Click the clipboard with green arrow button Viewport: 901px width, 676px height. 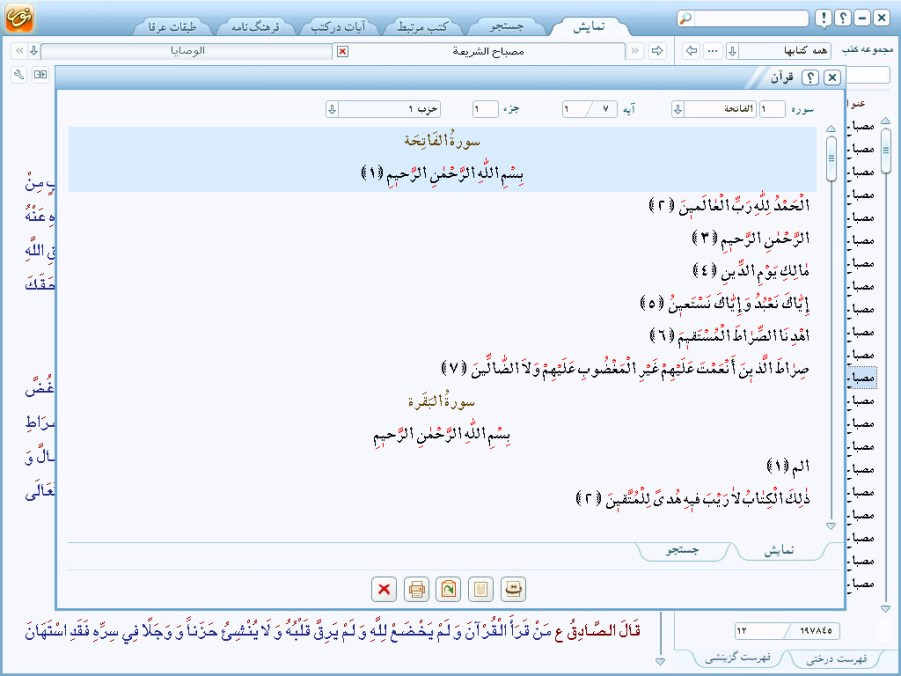(x=448, y=589)
